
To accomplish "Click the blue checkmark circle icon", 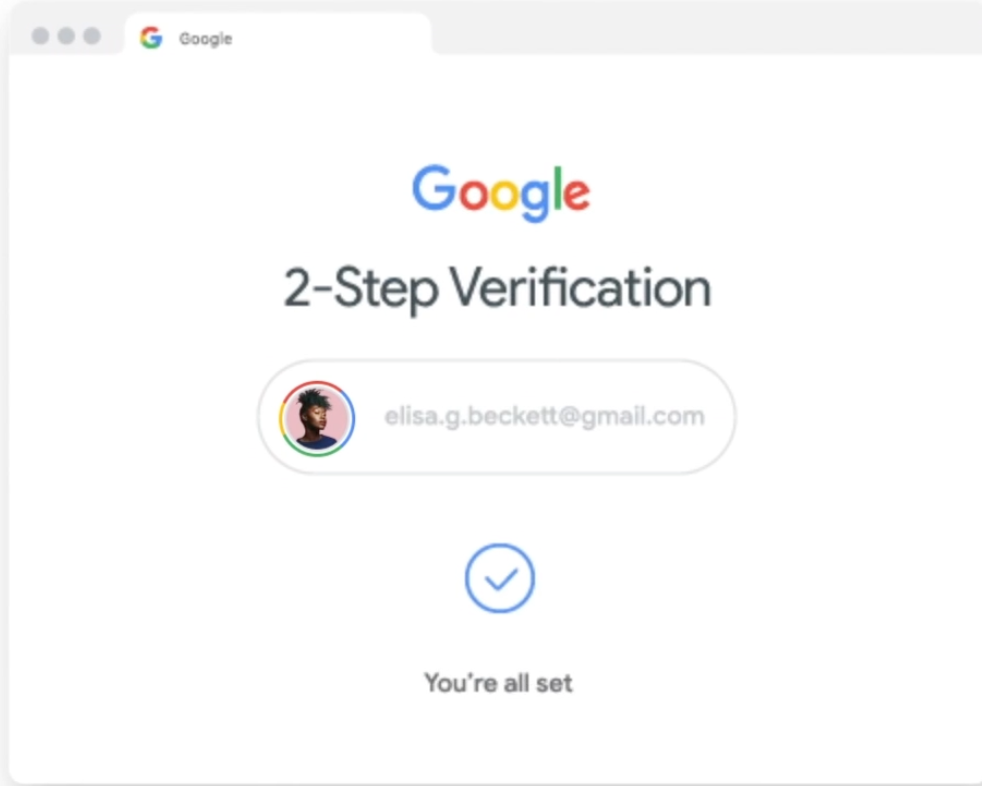I will point(500,578).
